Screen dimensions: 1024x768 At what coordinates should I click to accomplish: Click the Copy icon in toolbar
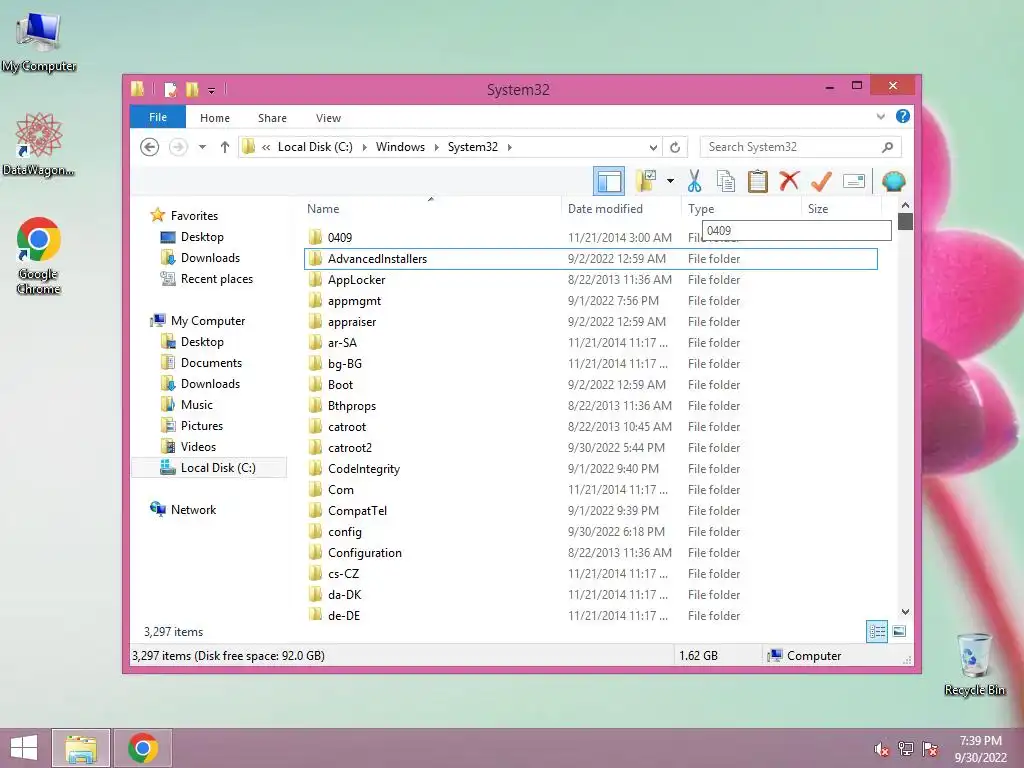[726, 181]
